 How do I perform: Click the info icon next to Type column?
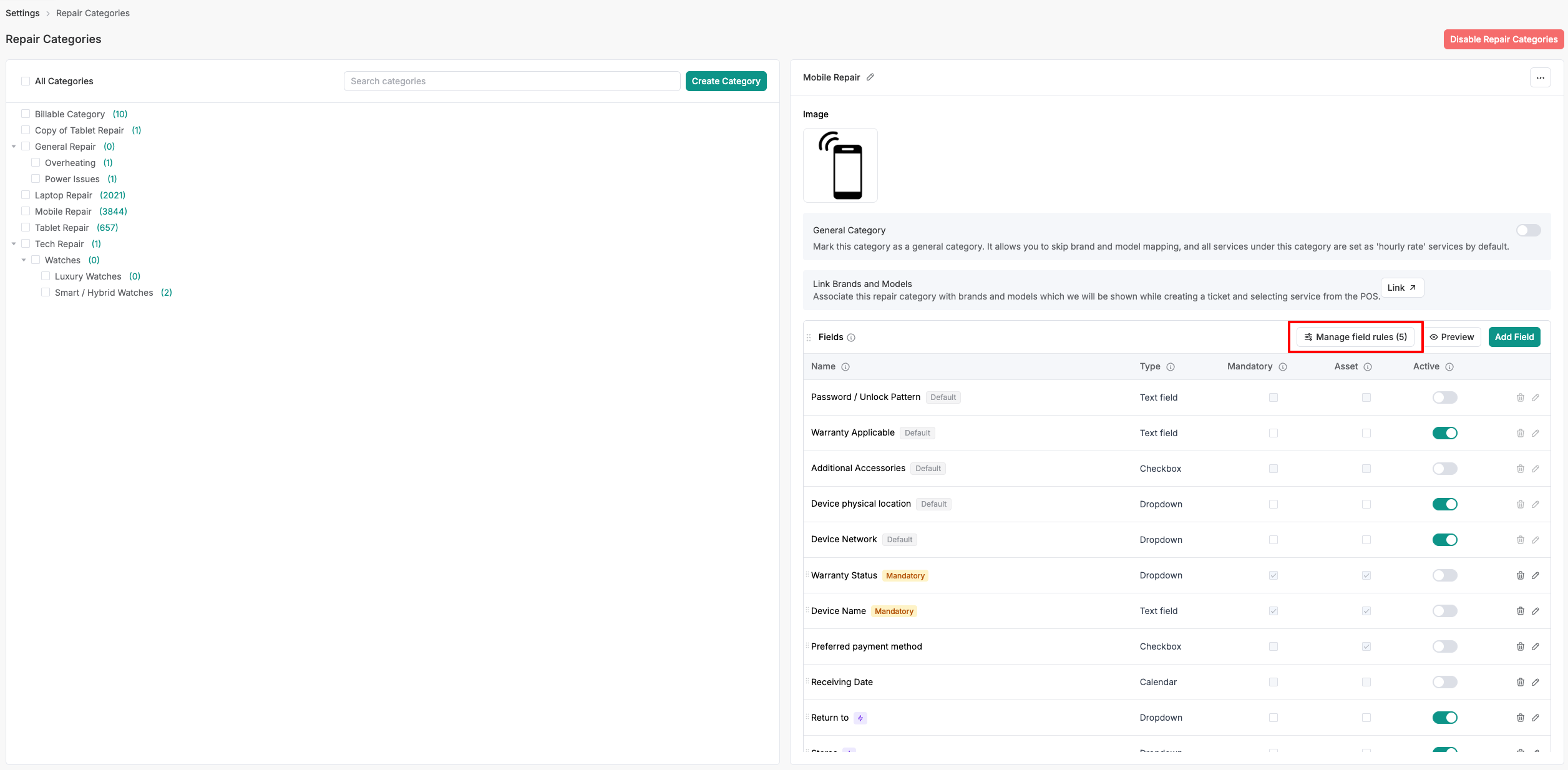1171,367
